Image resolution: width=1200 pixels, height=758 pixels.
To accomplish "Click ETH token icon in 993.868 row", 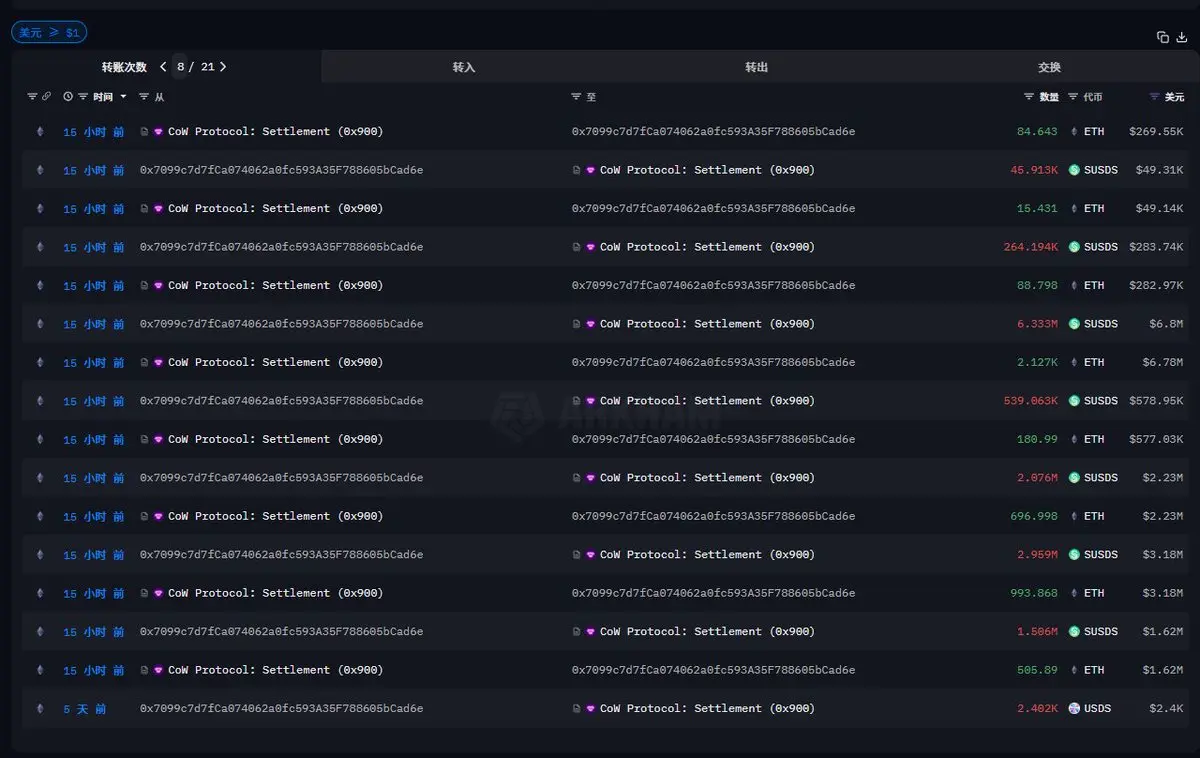I will pos(1074,594).
